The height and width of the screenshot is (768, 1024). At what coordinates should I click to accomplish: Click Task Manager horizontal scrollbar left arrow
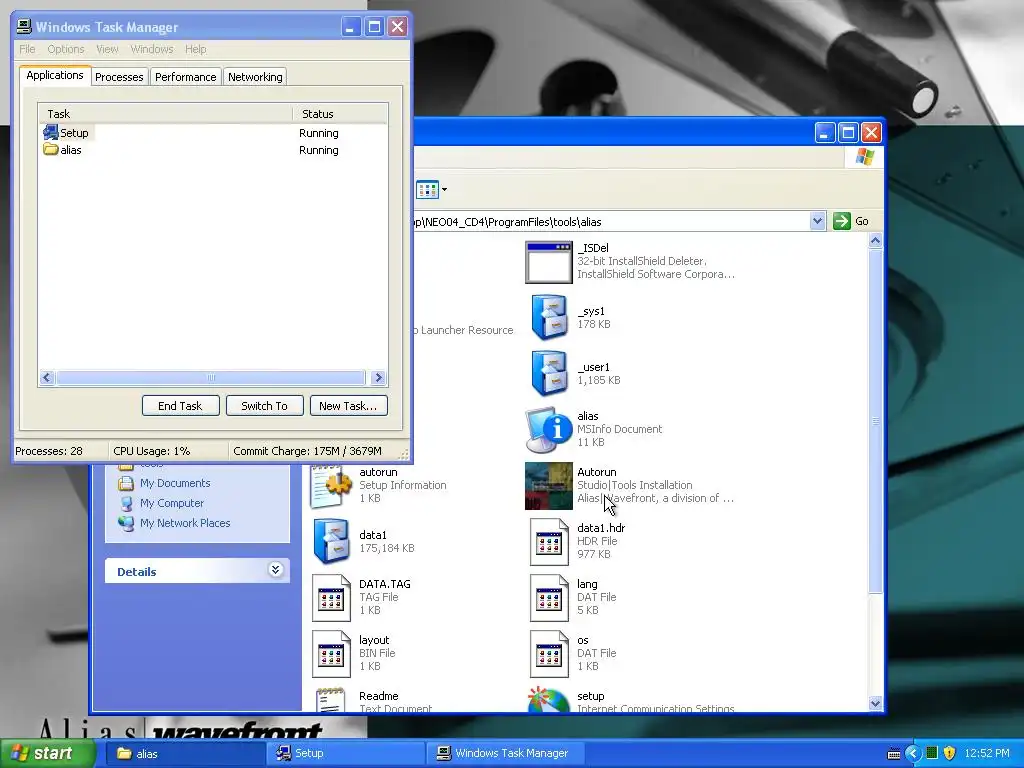[47, 377]
